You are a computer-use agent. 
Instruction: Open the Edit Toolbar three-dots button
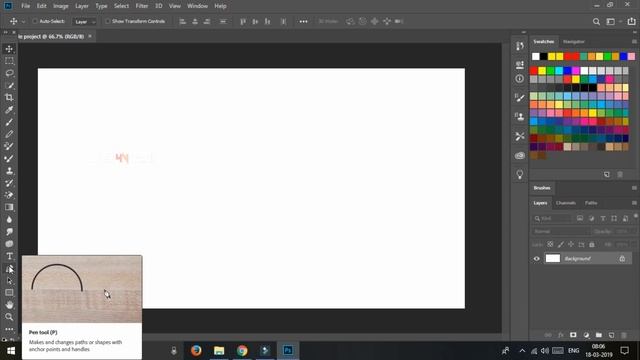[x=9, y=329]
